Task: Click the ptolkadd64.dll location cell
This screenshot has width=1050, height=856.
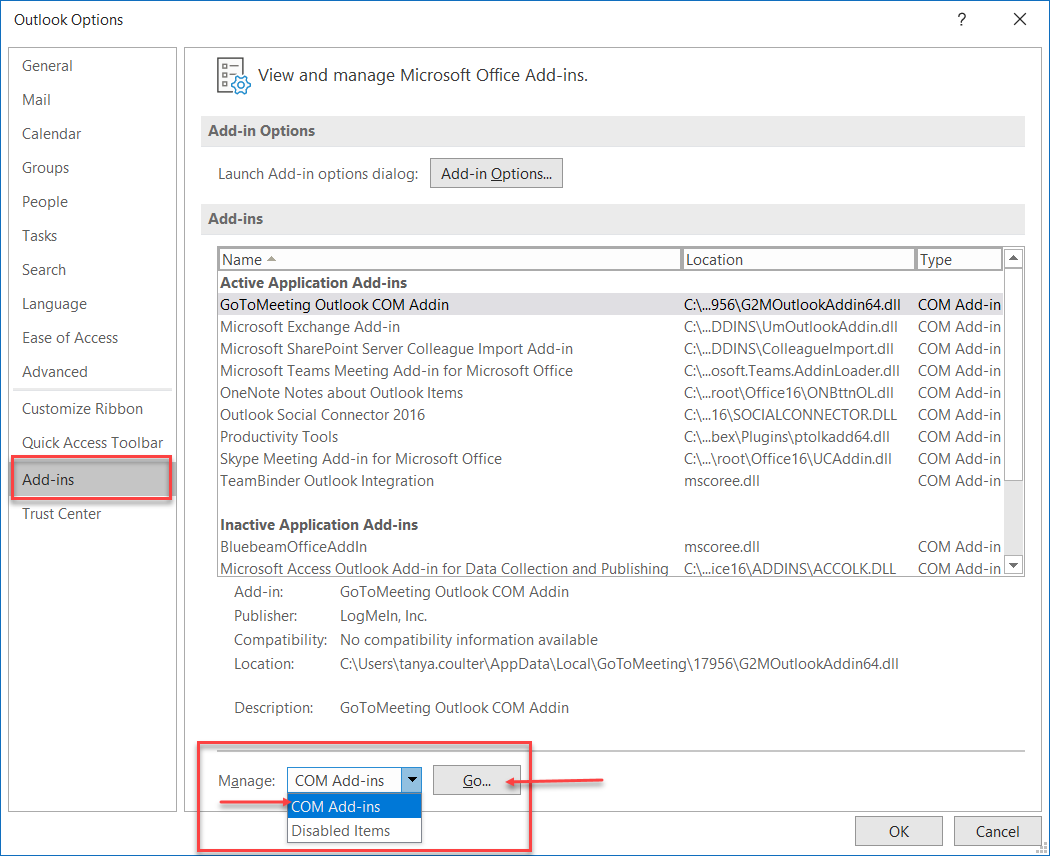Action: 787,437
